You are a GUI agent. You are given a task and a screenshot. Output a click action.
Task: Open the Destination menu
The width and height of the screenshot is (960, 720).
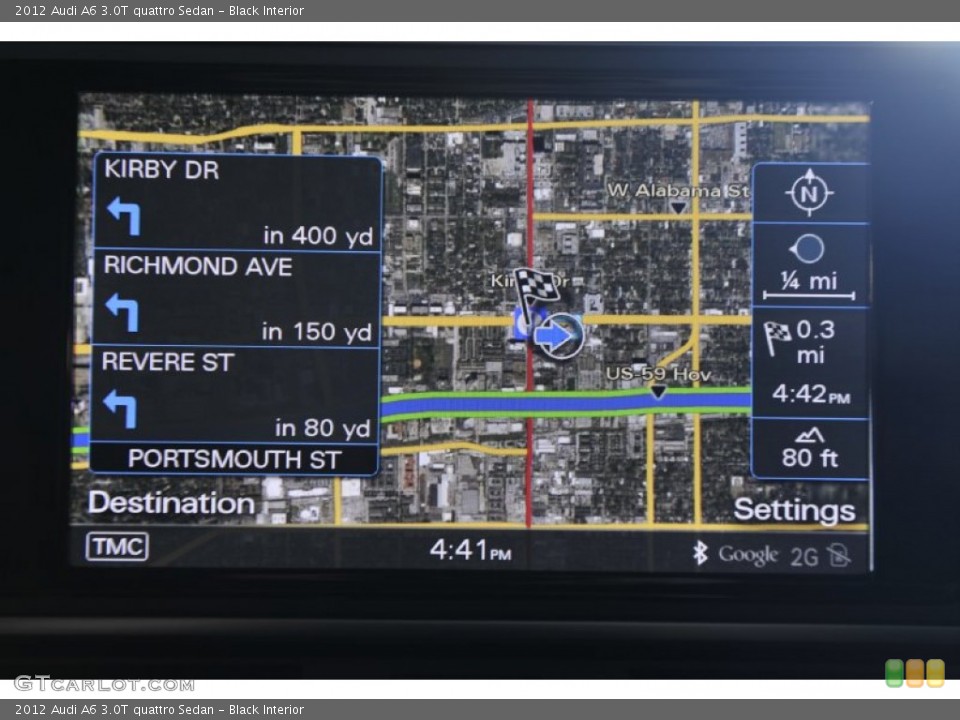pyautogui.click(x=171, y=503)
